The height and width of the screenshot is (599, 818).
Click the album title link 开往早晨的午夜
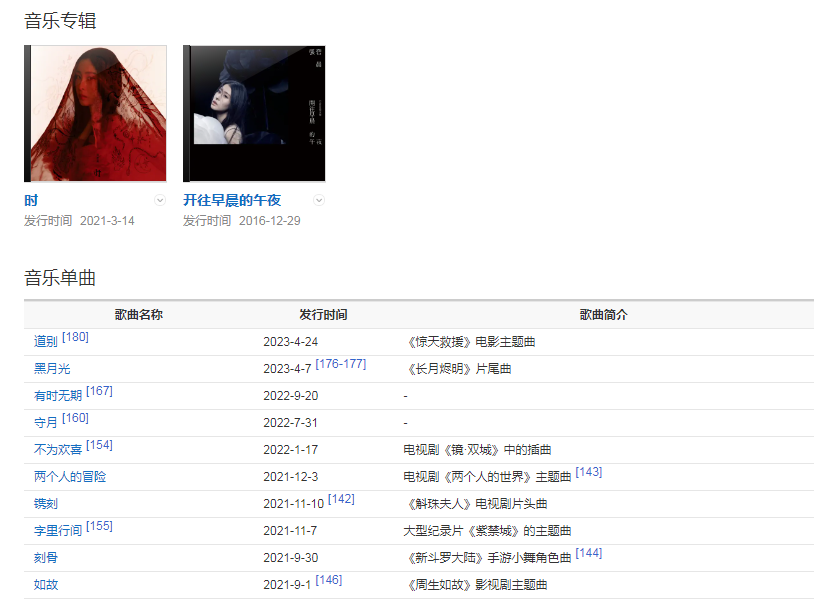tap(232, 200)
